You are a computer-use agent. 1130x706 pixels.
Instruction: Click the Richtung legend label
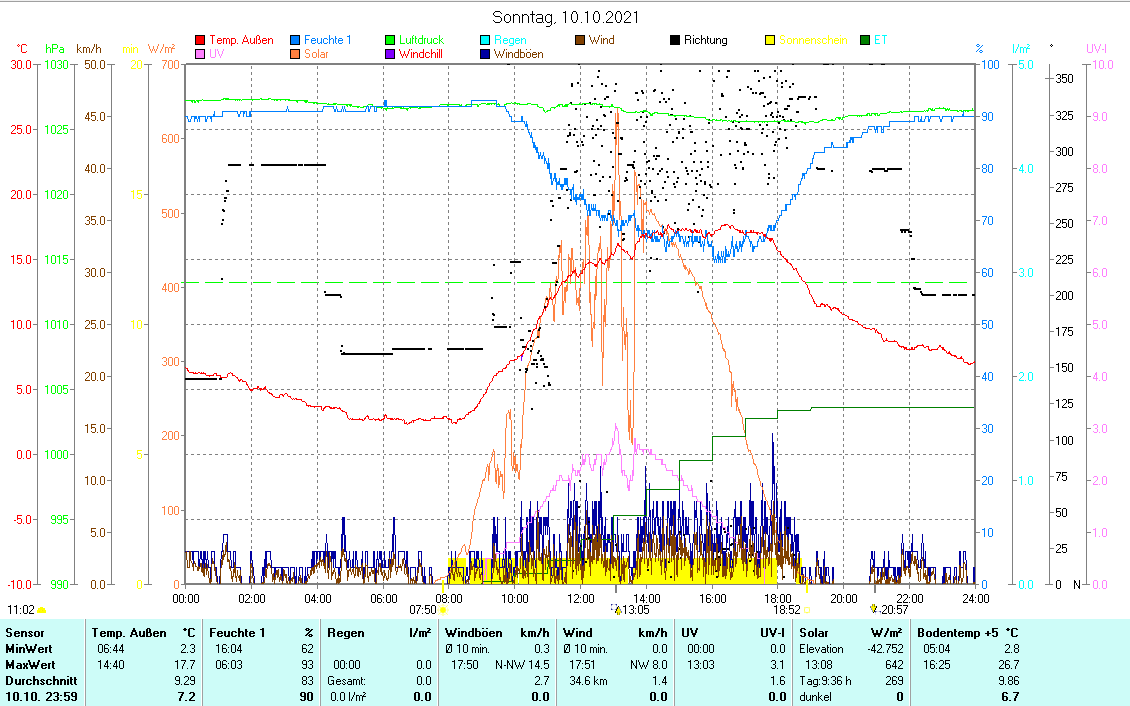click(x=706, y=40)
